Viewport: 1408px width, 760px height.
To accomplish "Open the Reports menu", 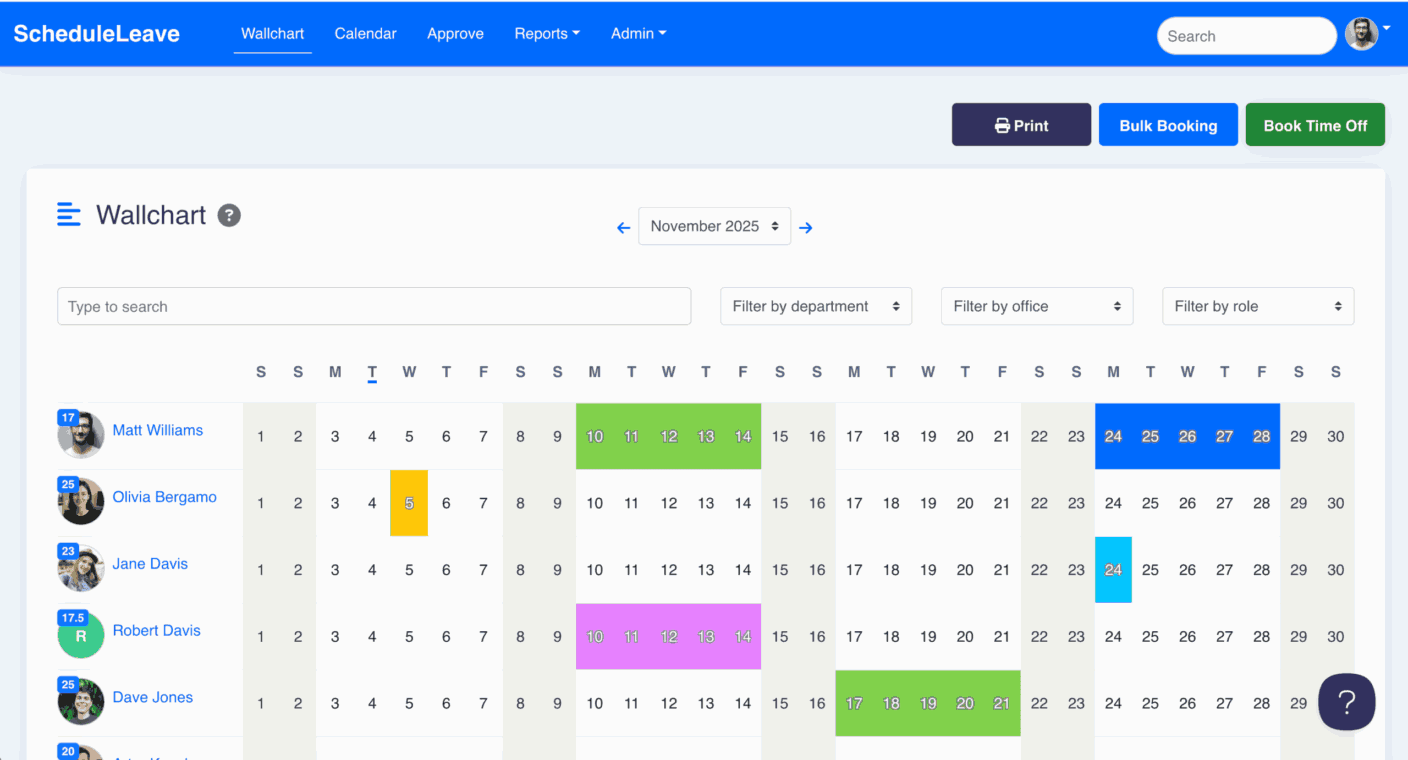I will point(547,33).
